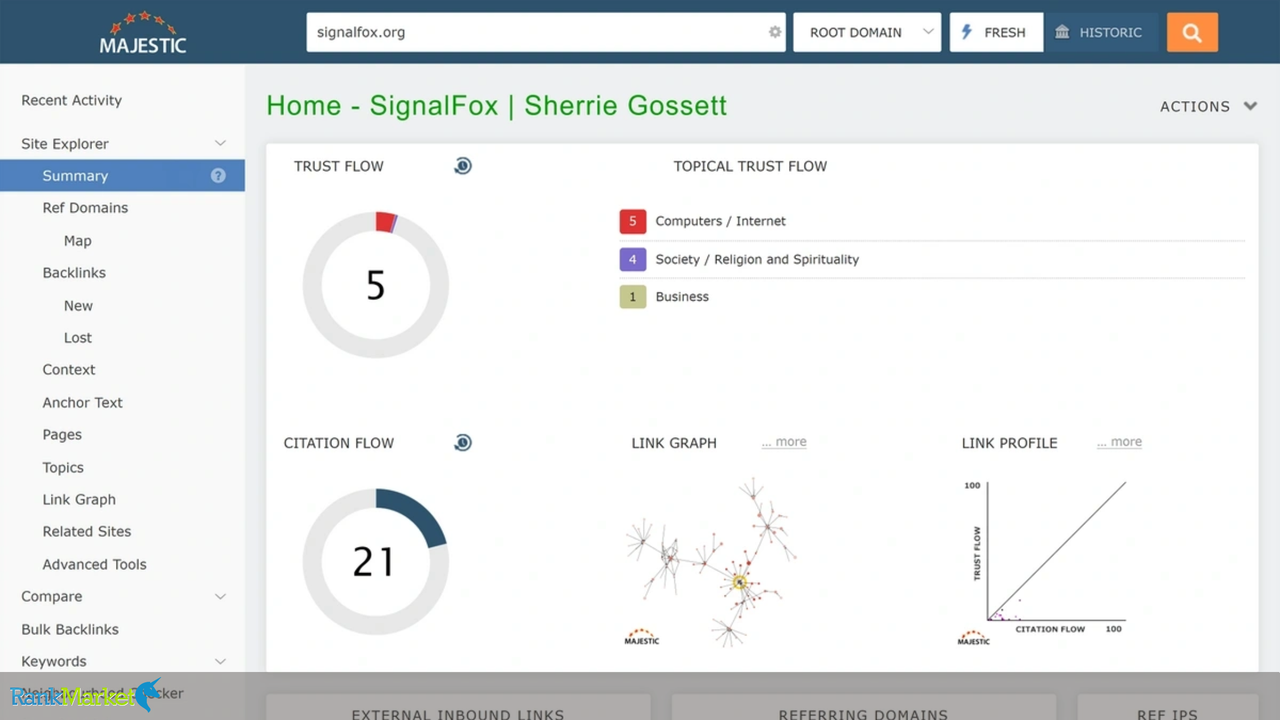Open the Root Domain dropdown
1280x720 pixels.
(867, 32)
